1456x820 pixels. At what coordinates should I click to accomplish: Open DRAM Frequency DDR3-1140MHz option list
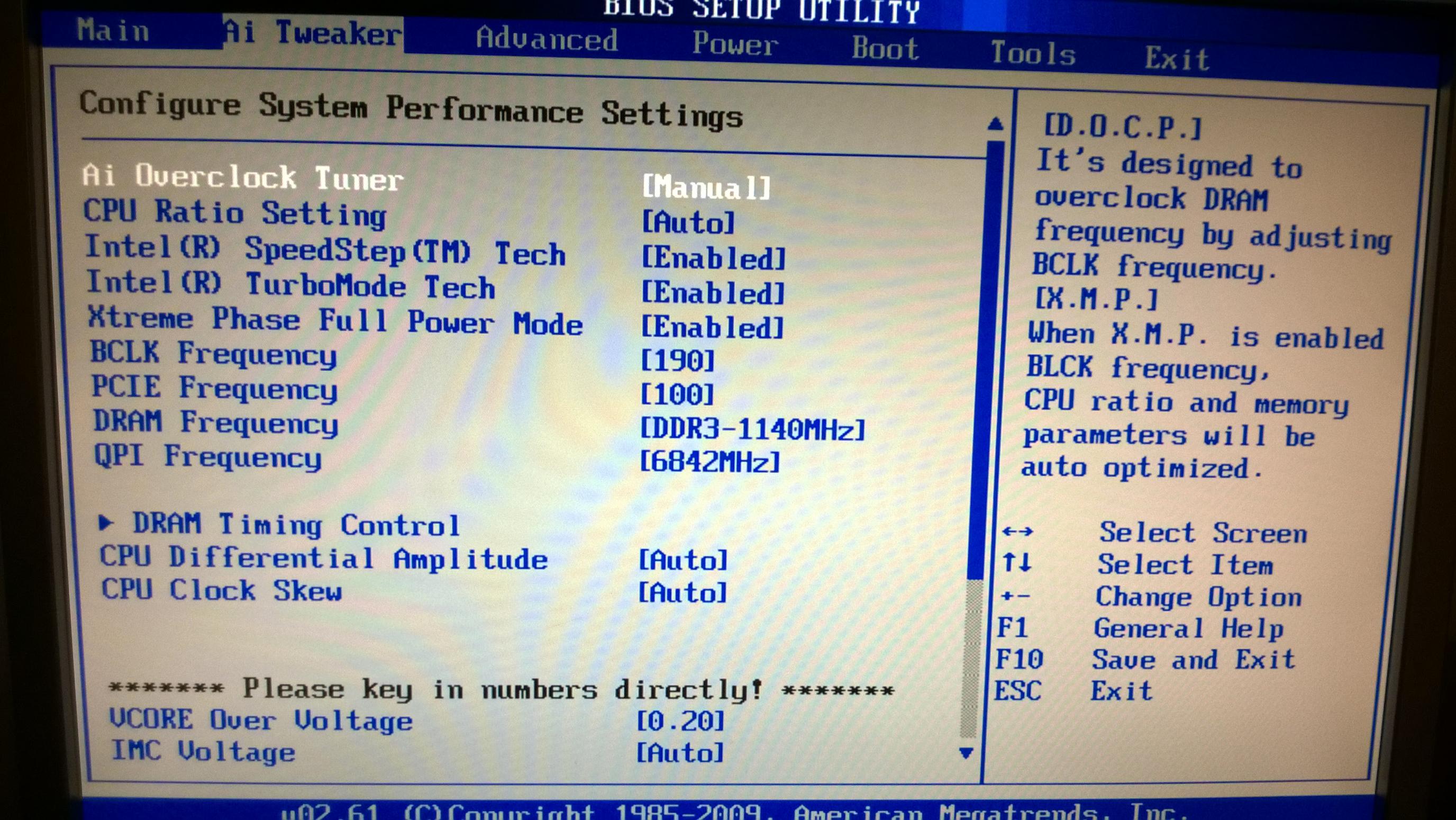tap(752, 429)
